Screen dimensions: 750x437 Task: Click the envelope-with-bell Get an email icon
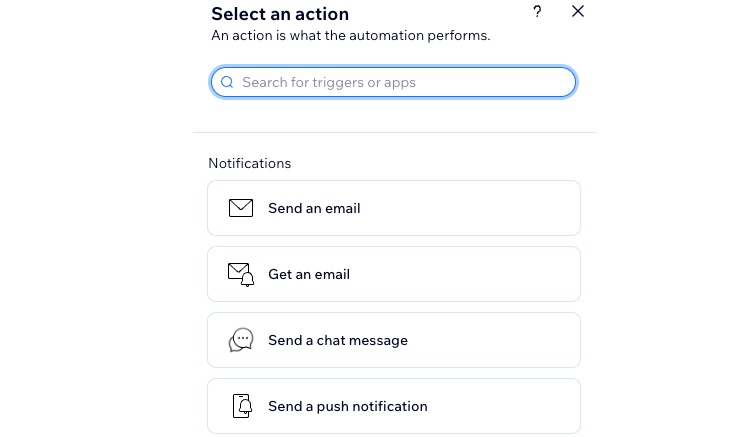(x=241, y=274)
